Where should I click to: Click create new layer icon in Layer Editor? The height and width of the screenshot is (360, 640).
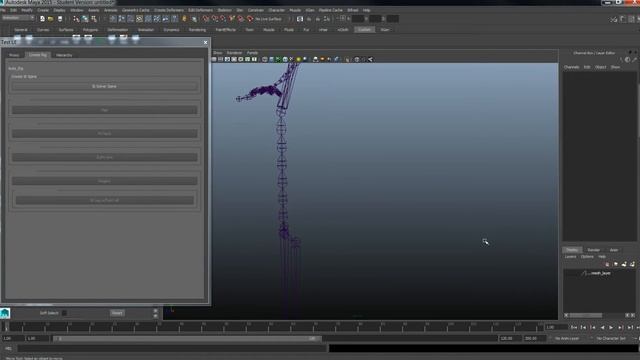click(x=624, y=264)
